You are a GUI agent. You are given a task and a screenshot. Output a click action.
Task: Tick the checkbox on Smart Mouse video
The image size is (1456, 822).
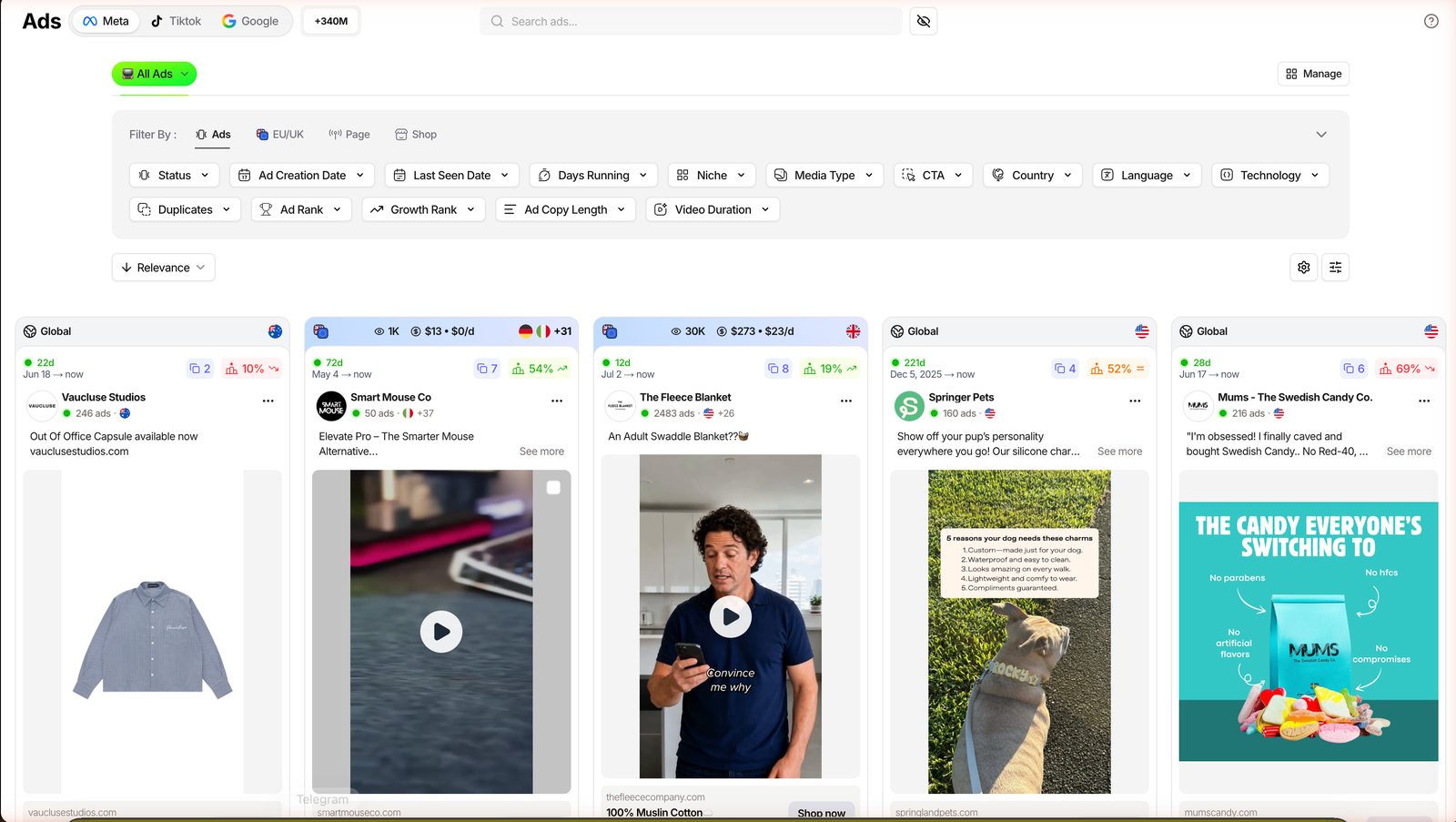click(x=553, y=487)
